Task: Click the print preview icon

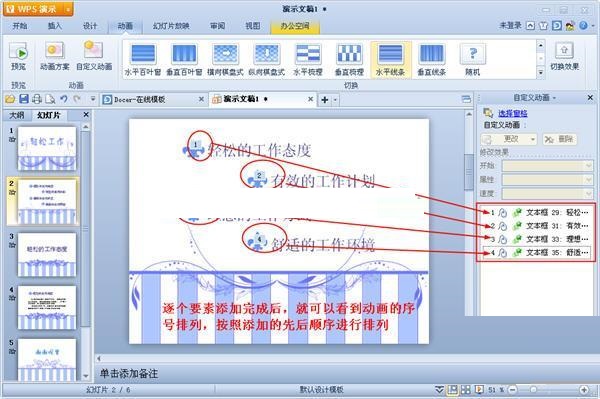Action: [x=50, y=99]
